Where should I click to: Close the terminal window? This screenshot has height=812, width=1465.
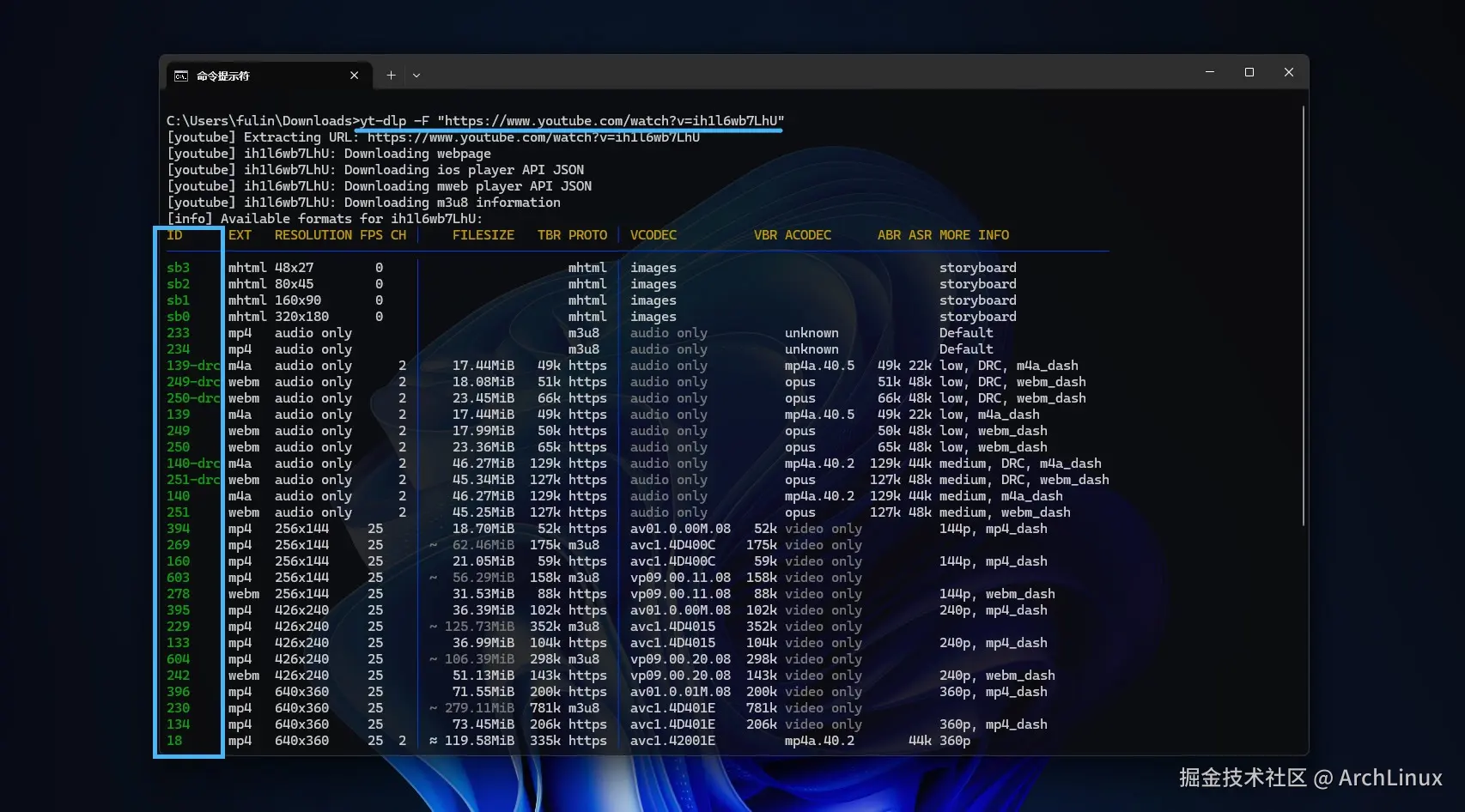point(1289,72)
